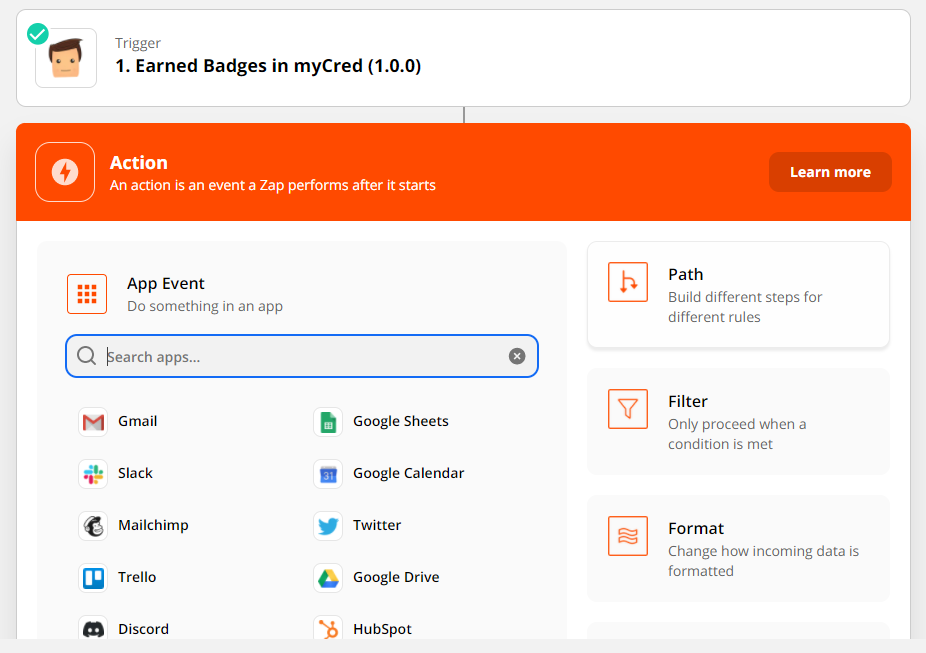Click the Google Sheets icon

(328, 422)
